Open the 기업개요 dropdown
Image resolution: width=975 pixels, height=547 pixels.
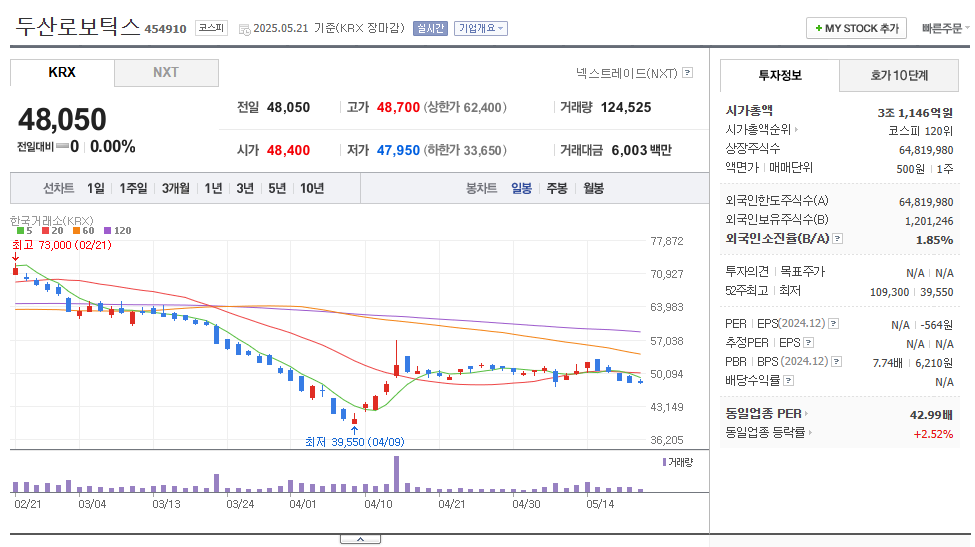point(481,29)
